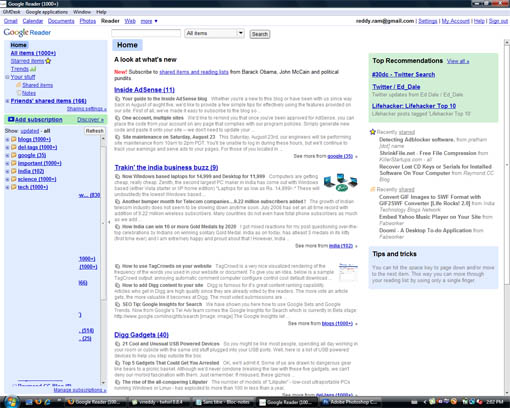Open the Discover link

coord(90,119)
